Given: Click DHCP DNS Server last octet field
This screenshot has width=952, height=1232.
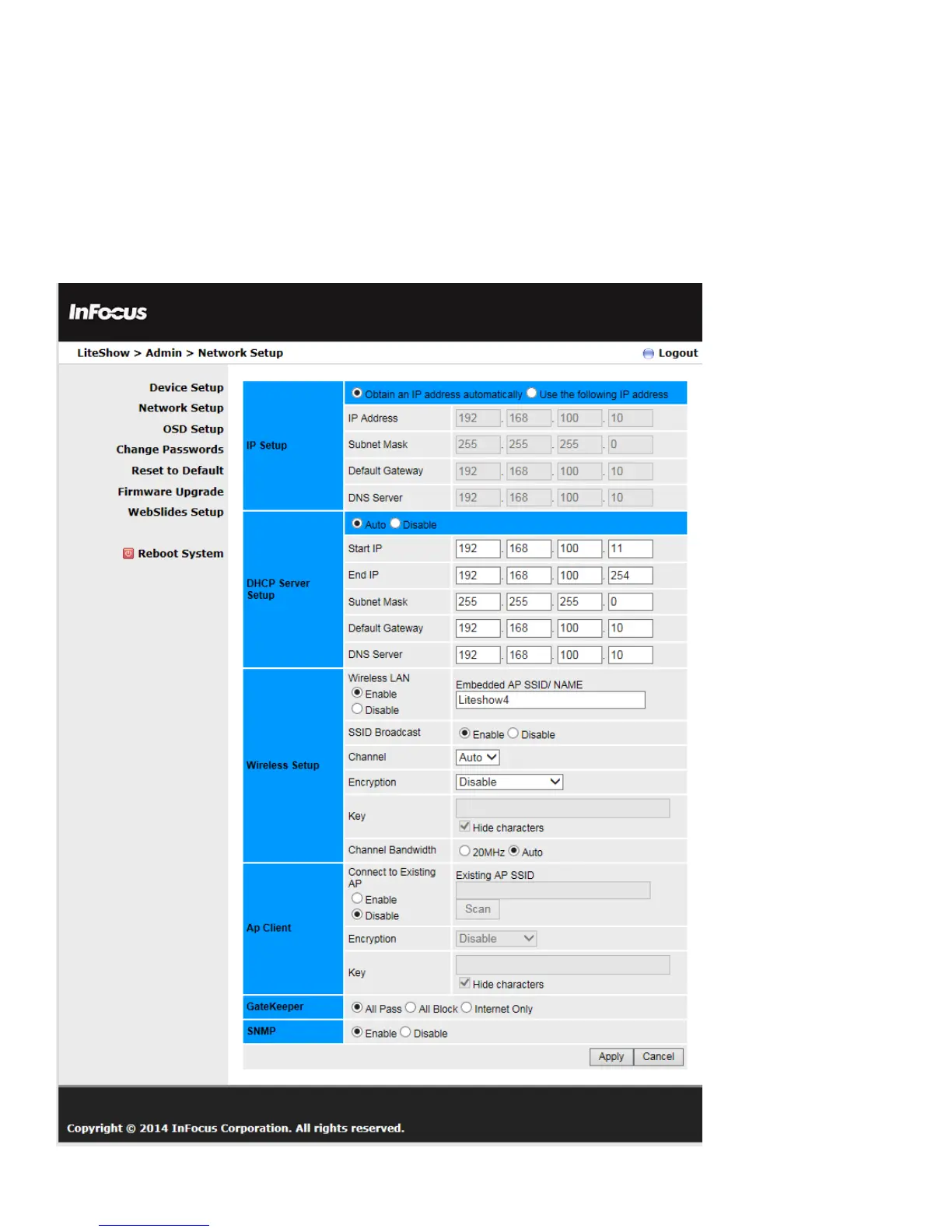Looking at the screenshot, I should click(630, 655).
